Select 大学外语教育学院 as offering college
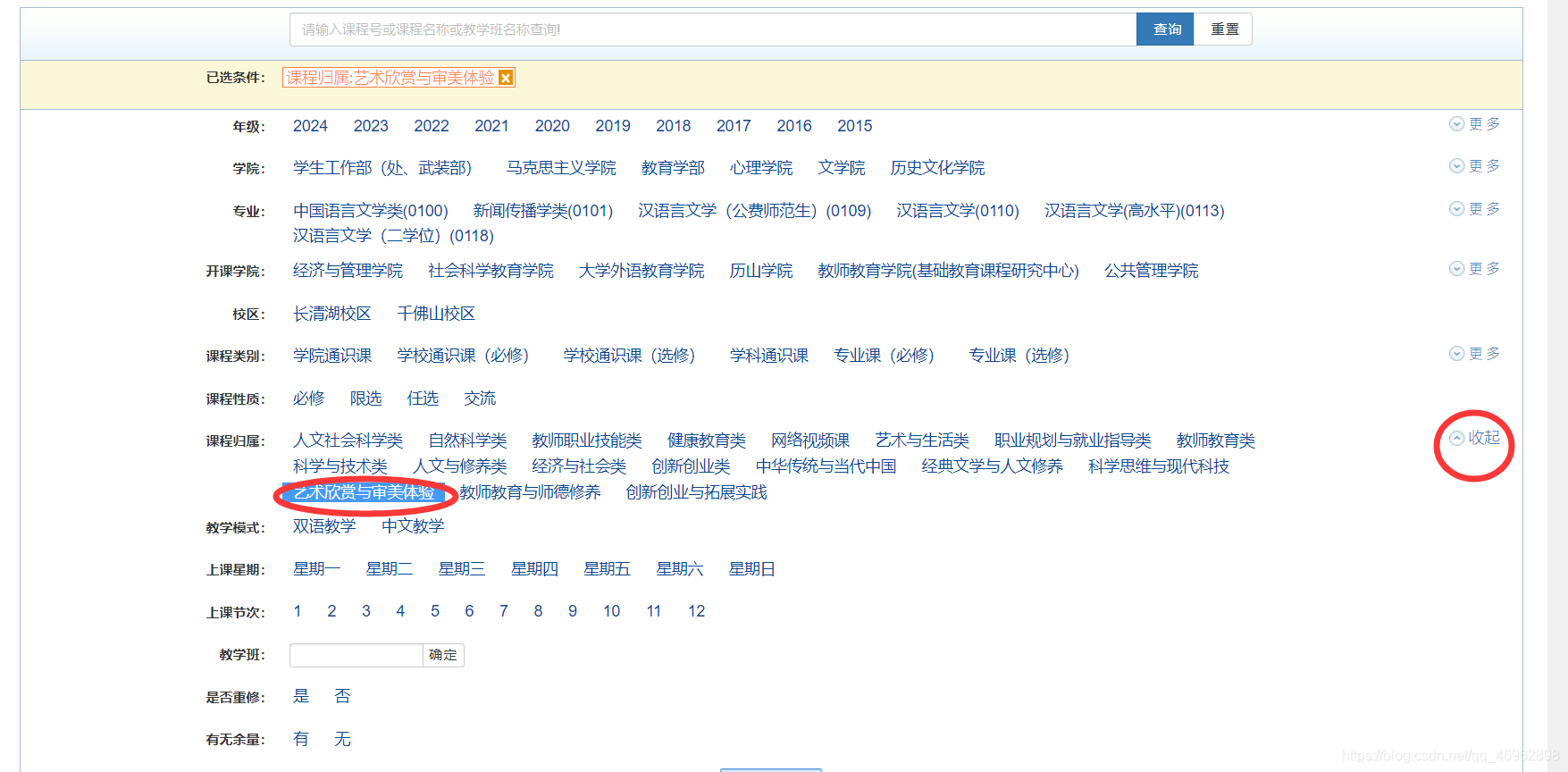The height and width of the screenshot is (772, 1568). tap(641, 271)
